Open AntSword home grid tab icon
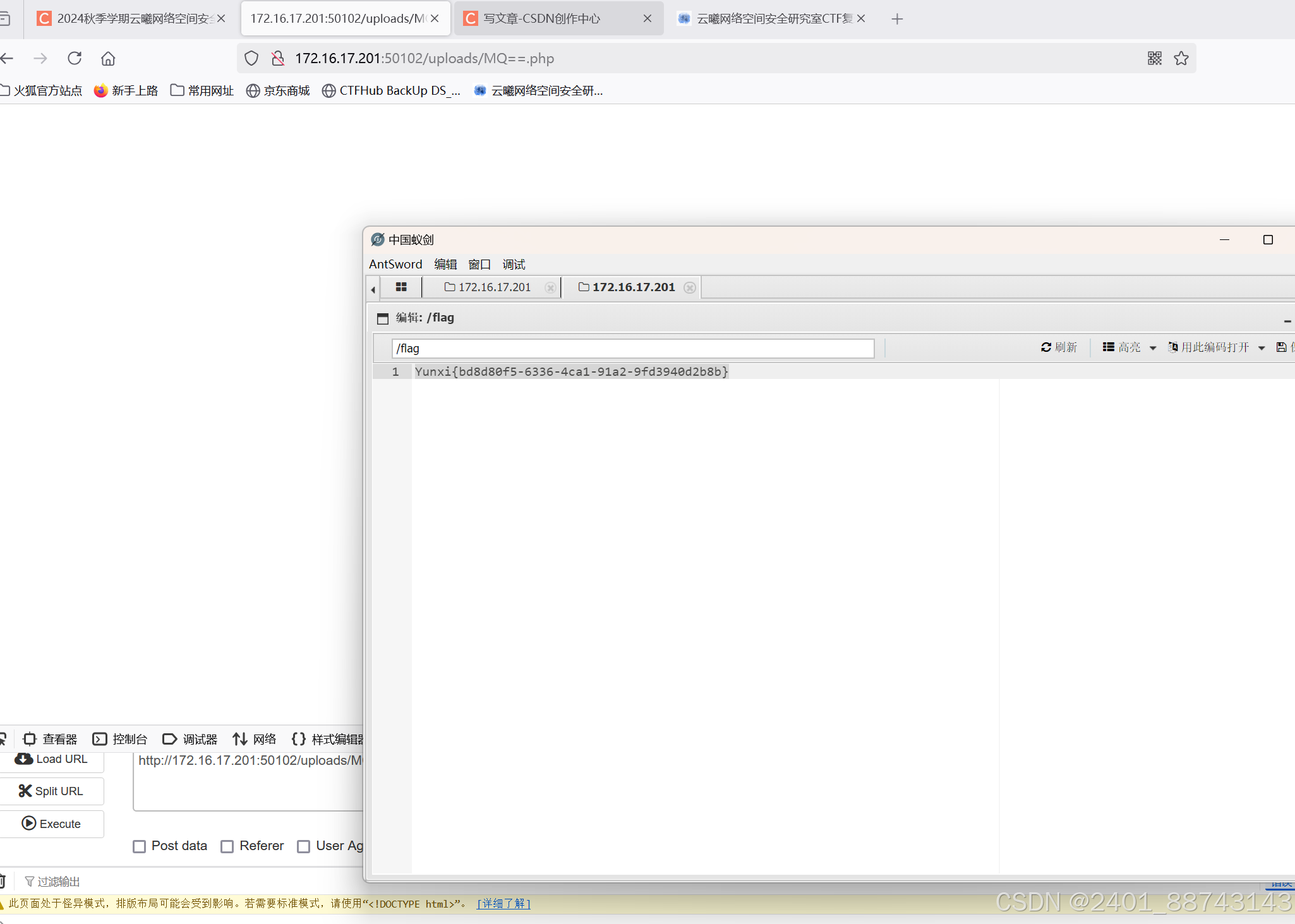 pos(401,287)
